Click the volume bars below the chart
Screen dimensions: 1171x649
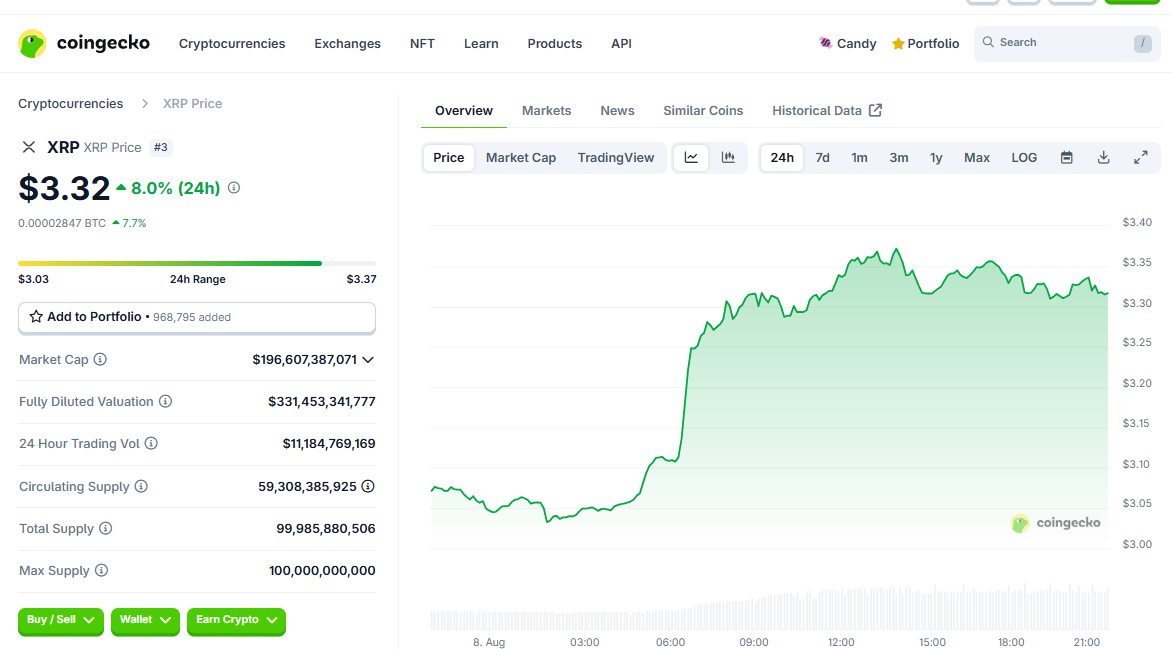point(769,608)
